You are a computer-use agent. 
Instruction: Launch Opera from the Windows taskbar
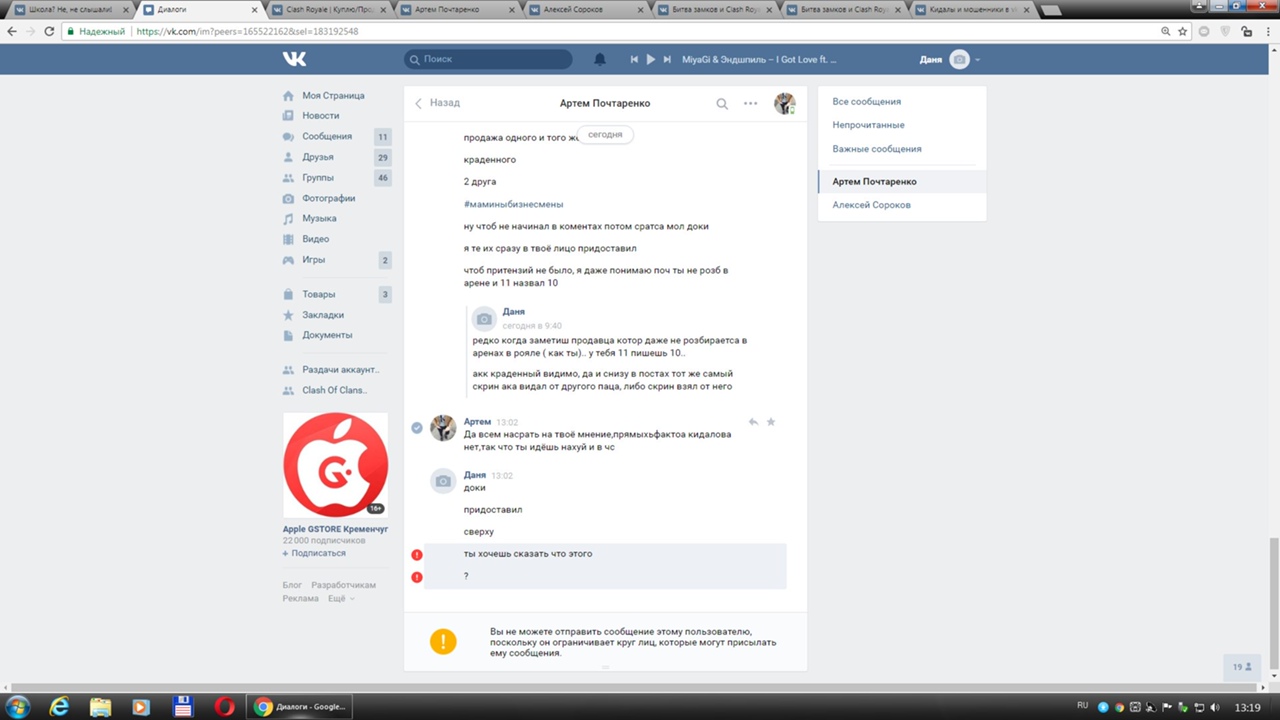point(223,706)
